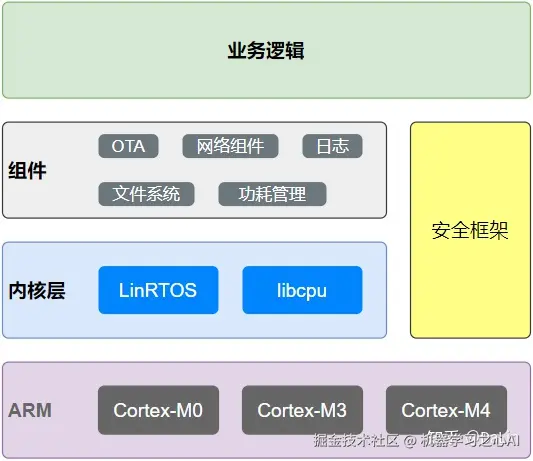Select the Cortex-M3 box
Screen dimensions: 533x461
(x=302, y=410)
